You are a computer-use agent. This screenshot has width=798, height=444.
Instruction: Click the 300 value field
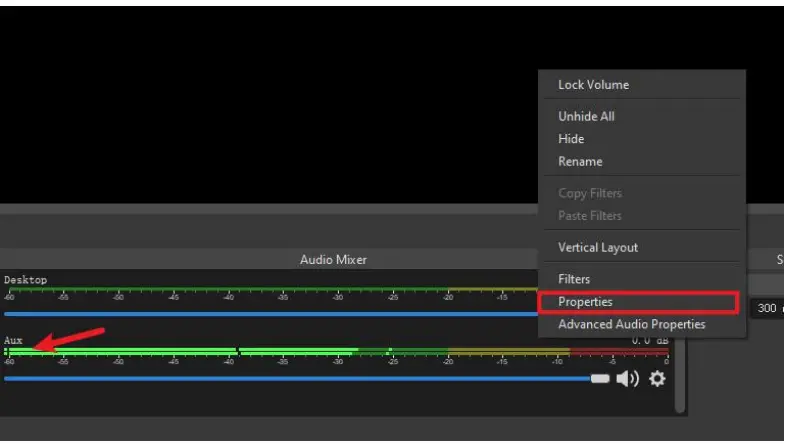[x=766, y=308]
